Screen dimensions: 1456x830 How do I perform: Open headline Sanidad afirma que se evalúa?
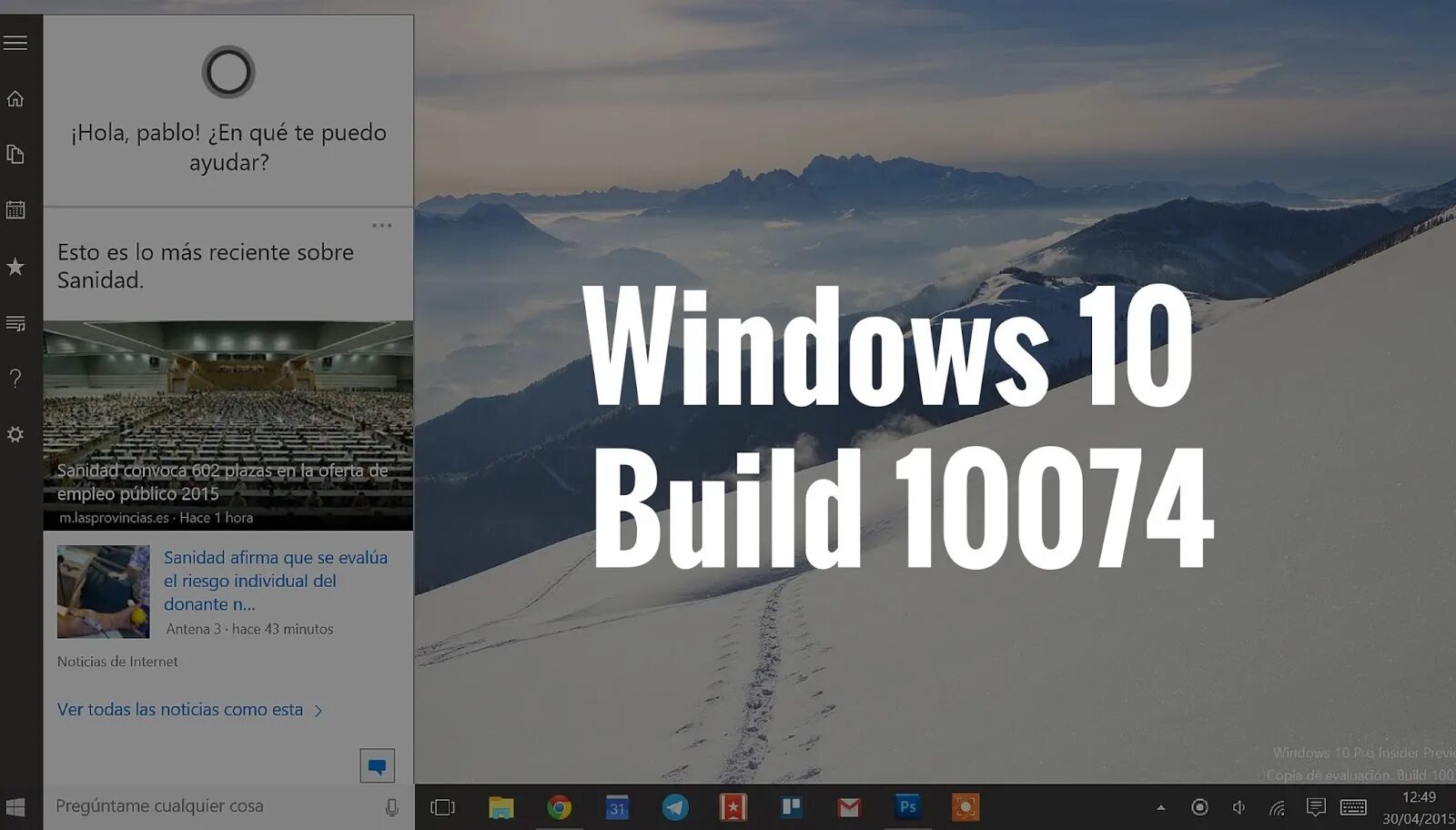point(276,581)
